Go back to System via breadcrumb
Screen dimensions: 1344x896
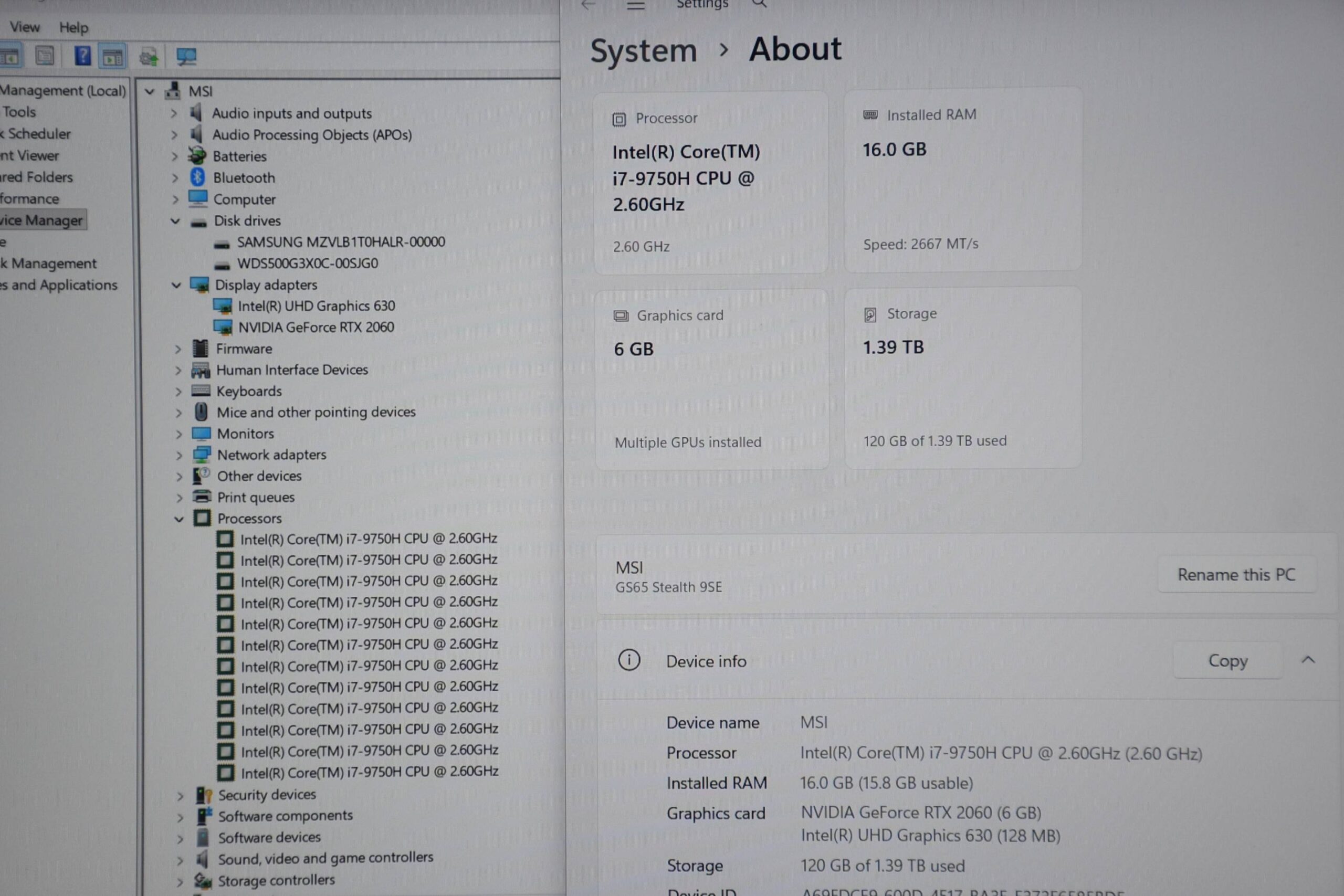tap(644, 50)
